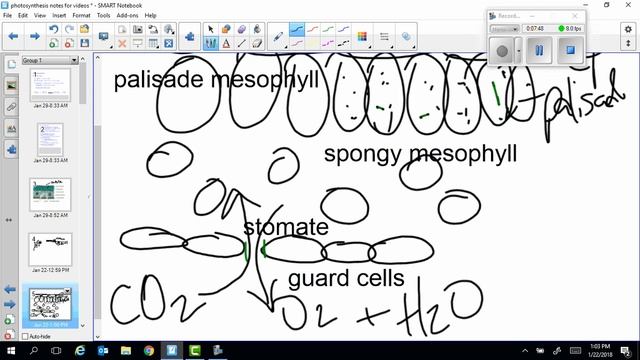Screen dimensions: 640x360
Task: Switch to the Gallery tab
Action: tap(11, 86)
